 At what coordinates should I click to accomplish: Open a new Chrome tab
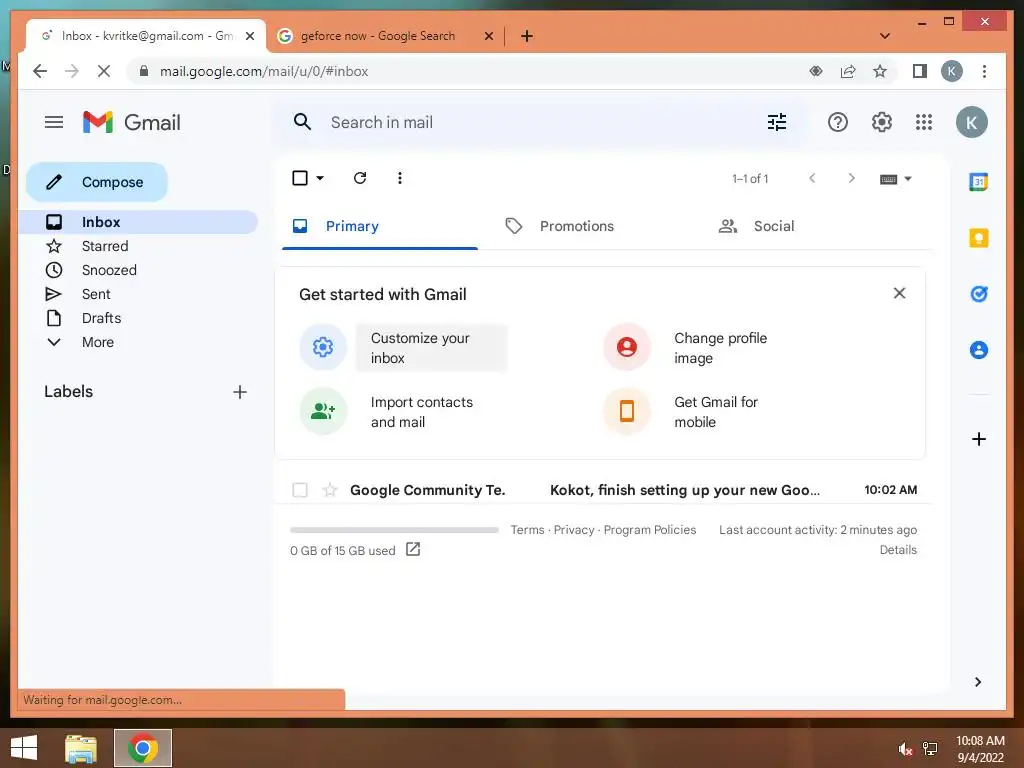coord(526,36)
